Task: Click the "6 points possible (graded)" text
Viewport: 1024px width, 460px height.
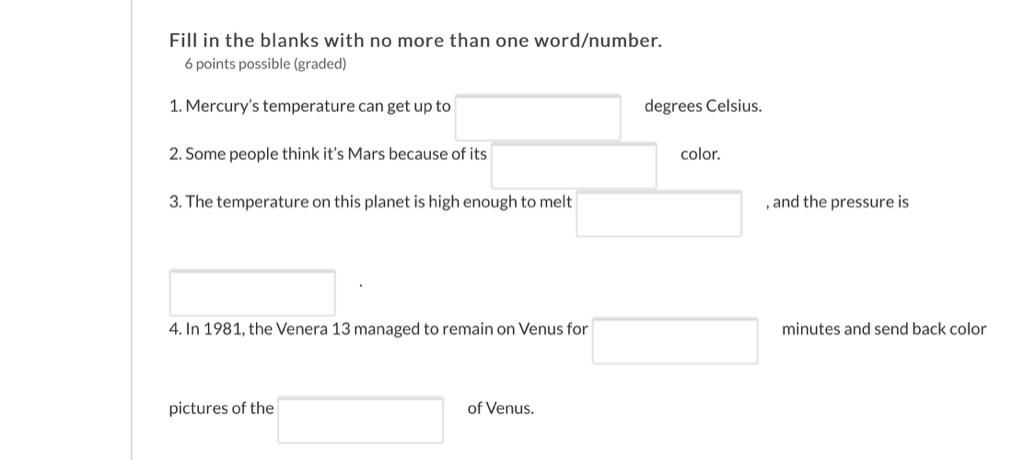Action: pyautogui.click(x=265, y=64)
